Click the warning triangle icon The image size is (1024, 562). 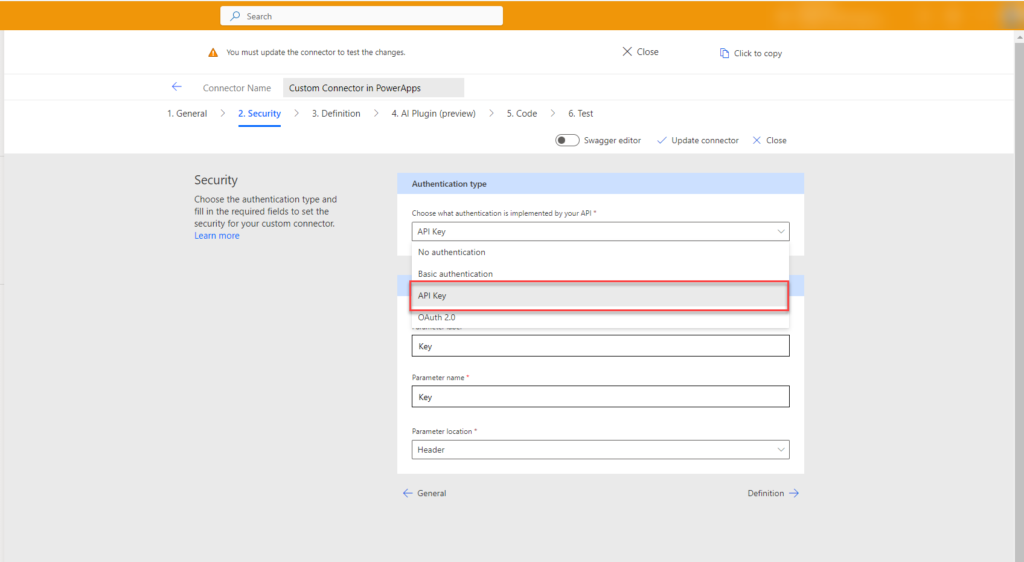[x=213, y=52]
